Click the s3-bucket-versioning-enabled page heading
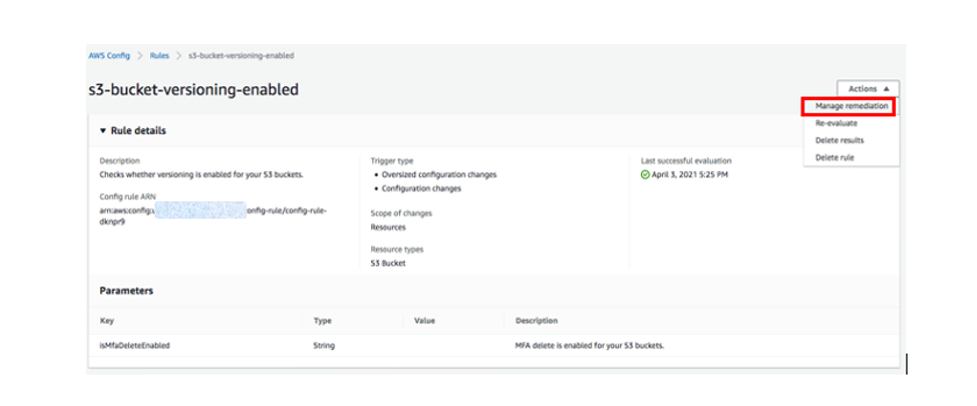 [193, 90]
